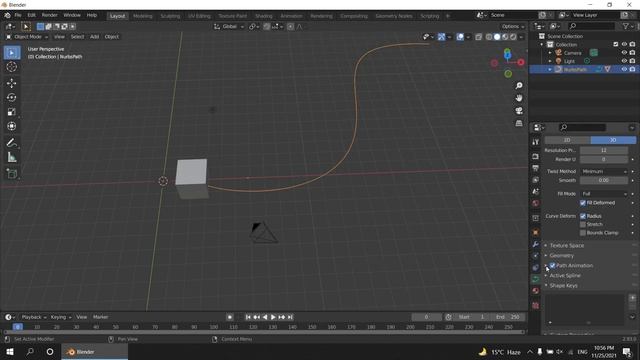Open Output properties printer icon
640x360 pixels.
pyautogui.click(x=536, y=168)
